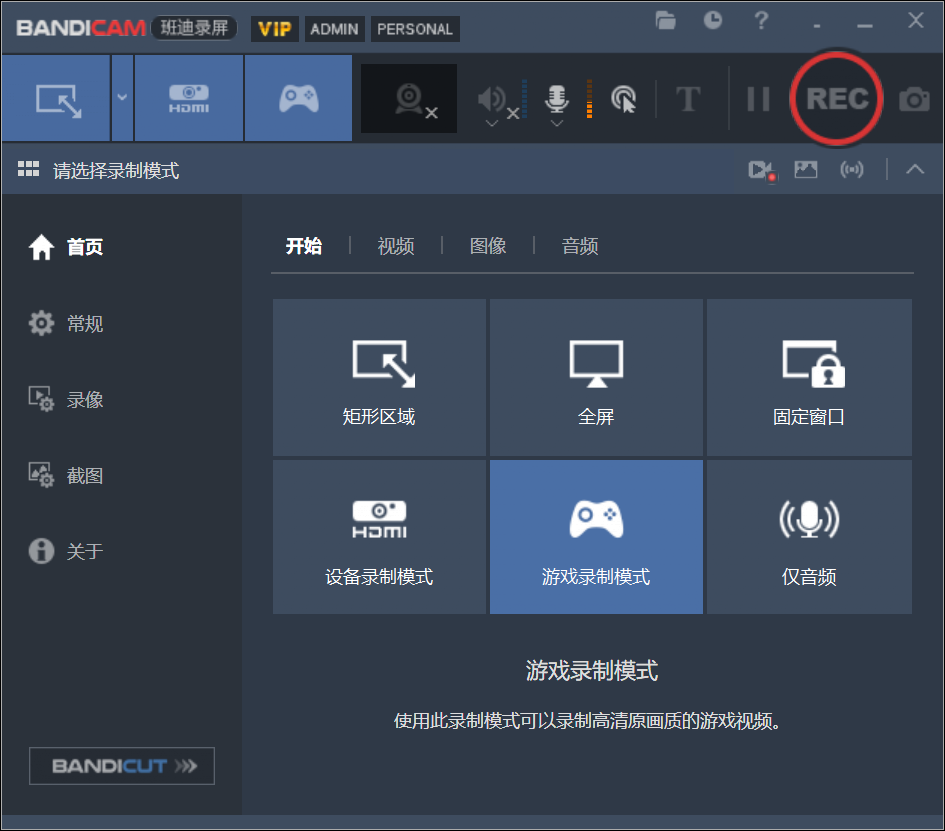Switch to the 视频 tab
This screenshot has height=831, width=945.
(x=396, y=246)
